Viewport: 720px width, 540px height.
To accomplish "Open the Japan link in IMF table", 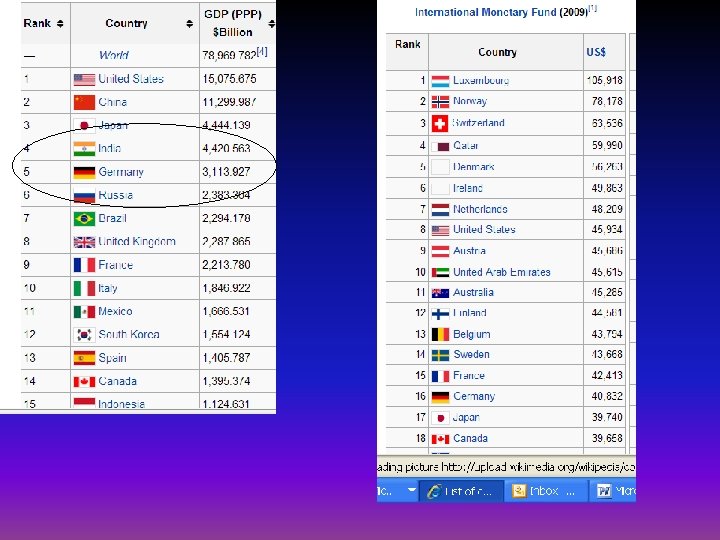I will tap(466, 417).
